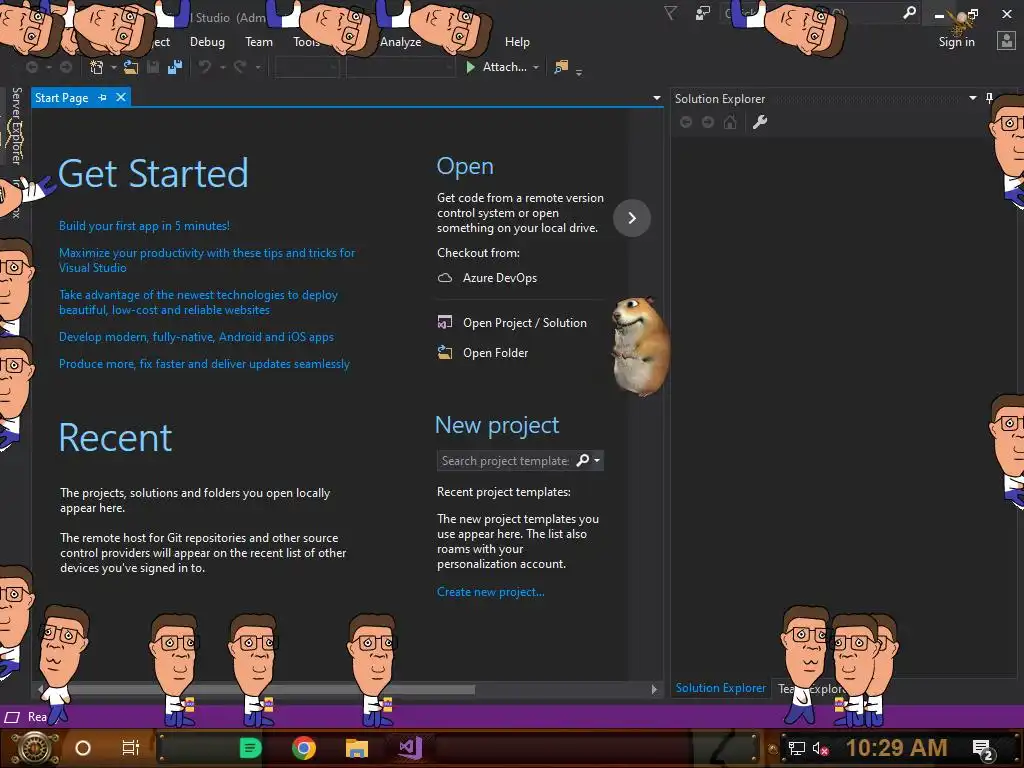Toggle the pin on the Start Page tab
Screen dimensions: 1024x768
(103, 97)
